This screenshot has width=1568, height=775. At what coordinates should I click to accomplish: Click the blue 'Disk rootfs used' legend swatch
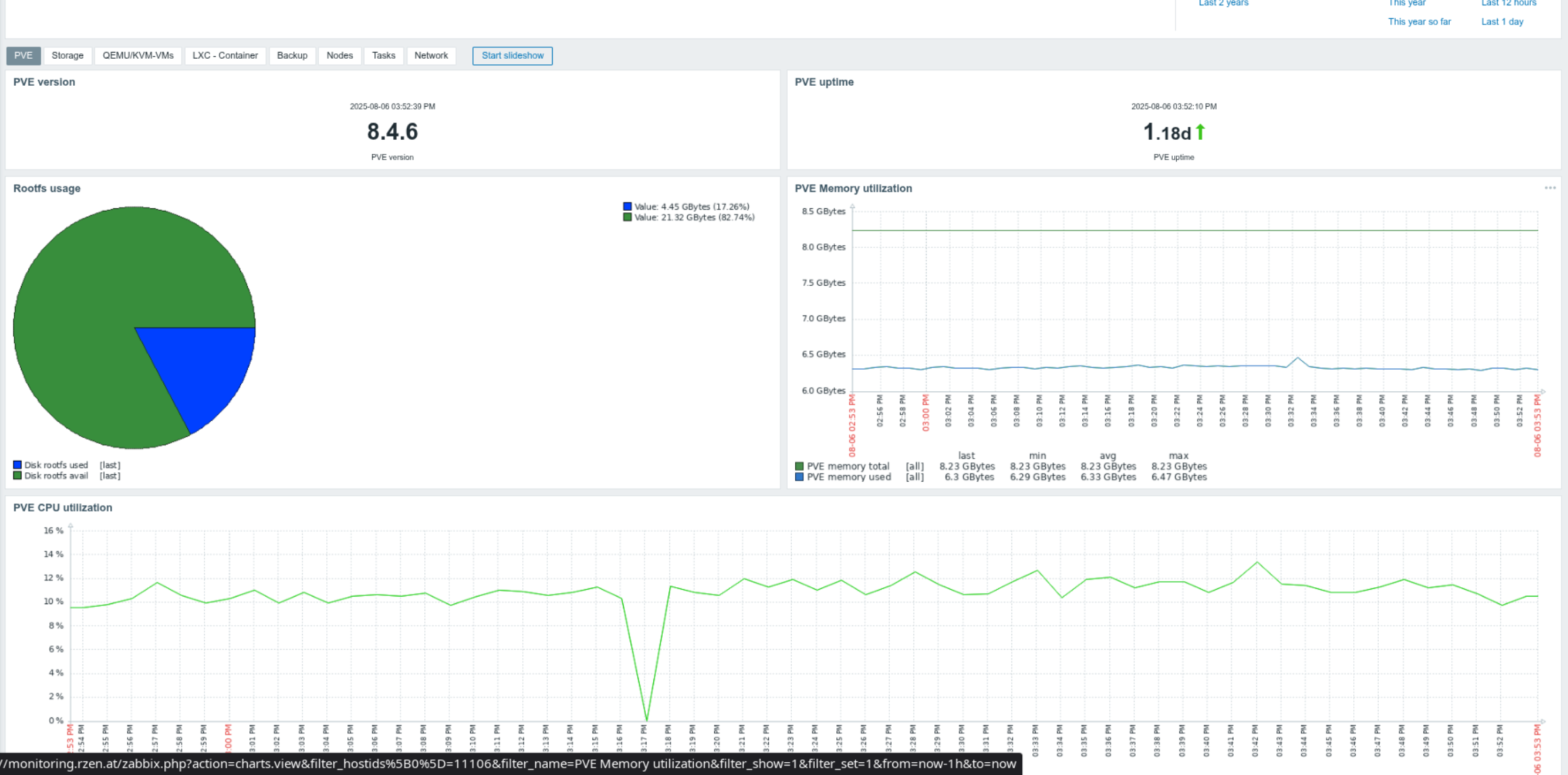(x=18, y=465)
